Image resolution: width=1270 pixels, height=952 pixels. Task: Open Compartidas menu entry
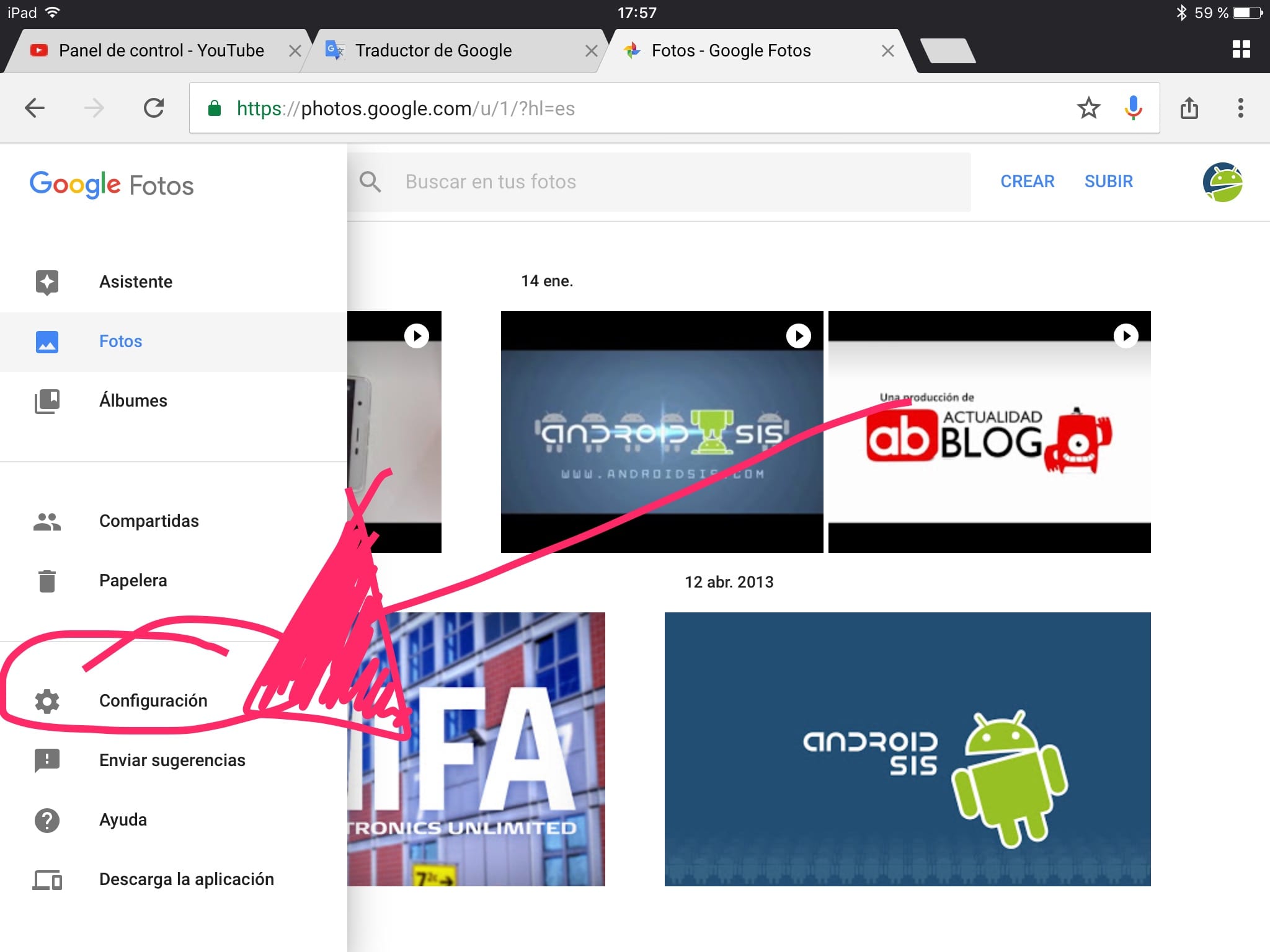coord(174,521)
